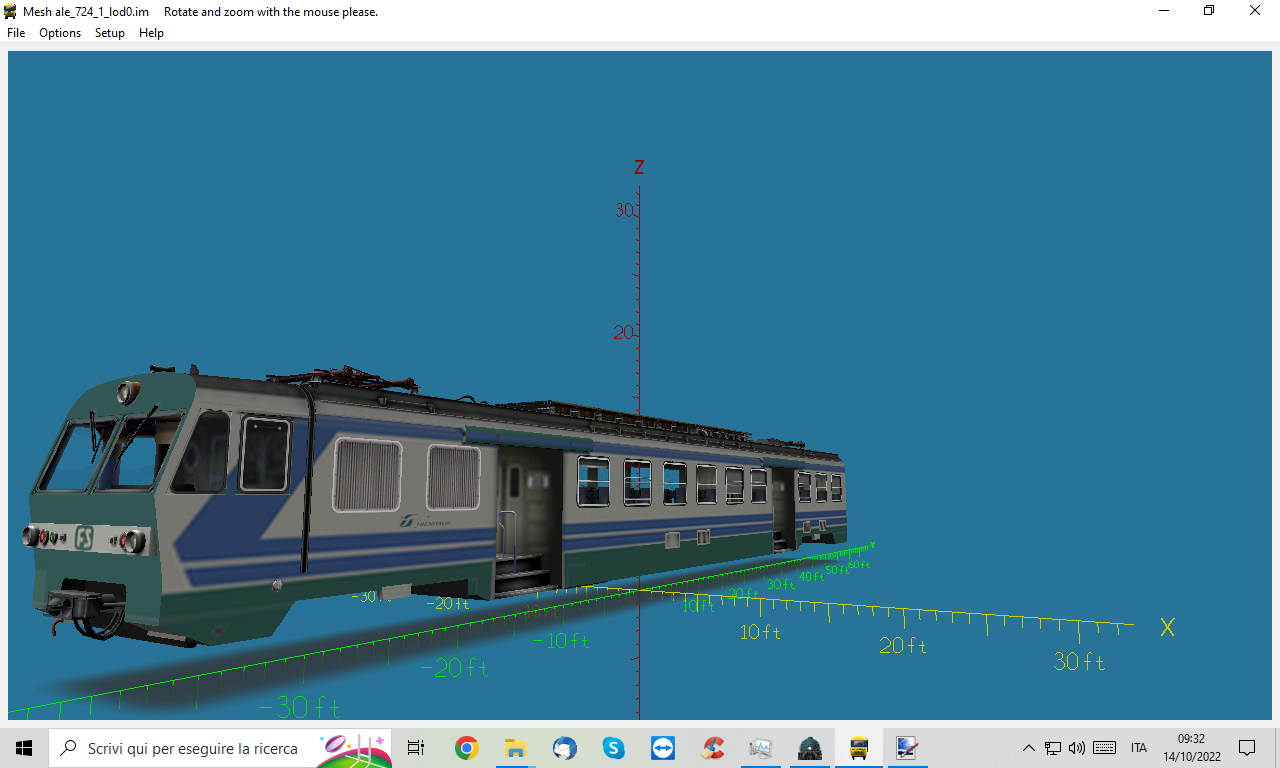This screenshot has height=768, width=1280.
Task: Click the yellow X axis label
Action: pos(1167,628)
